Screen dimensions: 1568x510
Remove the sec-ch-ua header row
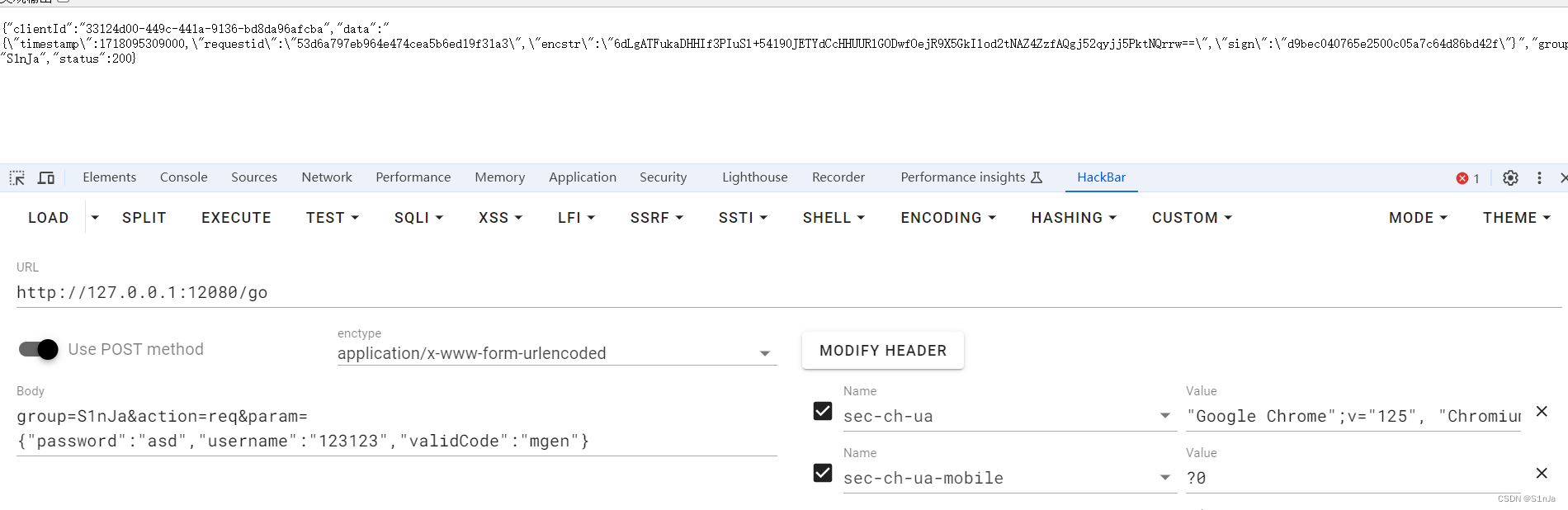(1542, 411)
